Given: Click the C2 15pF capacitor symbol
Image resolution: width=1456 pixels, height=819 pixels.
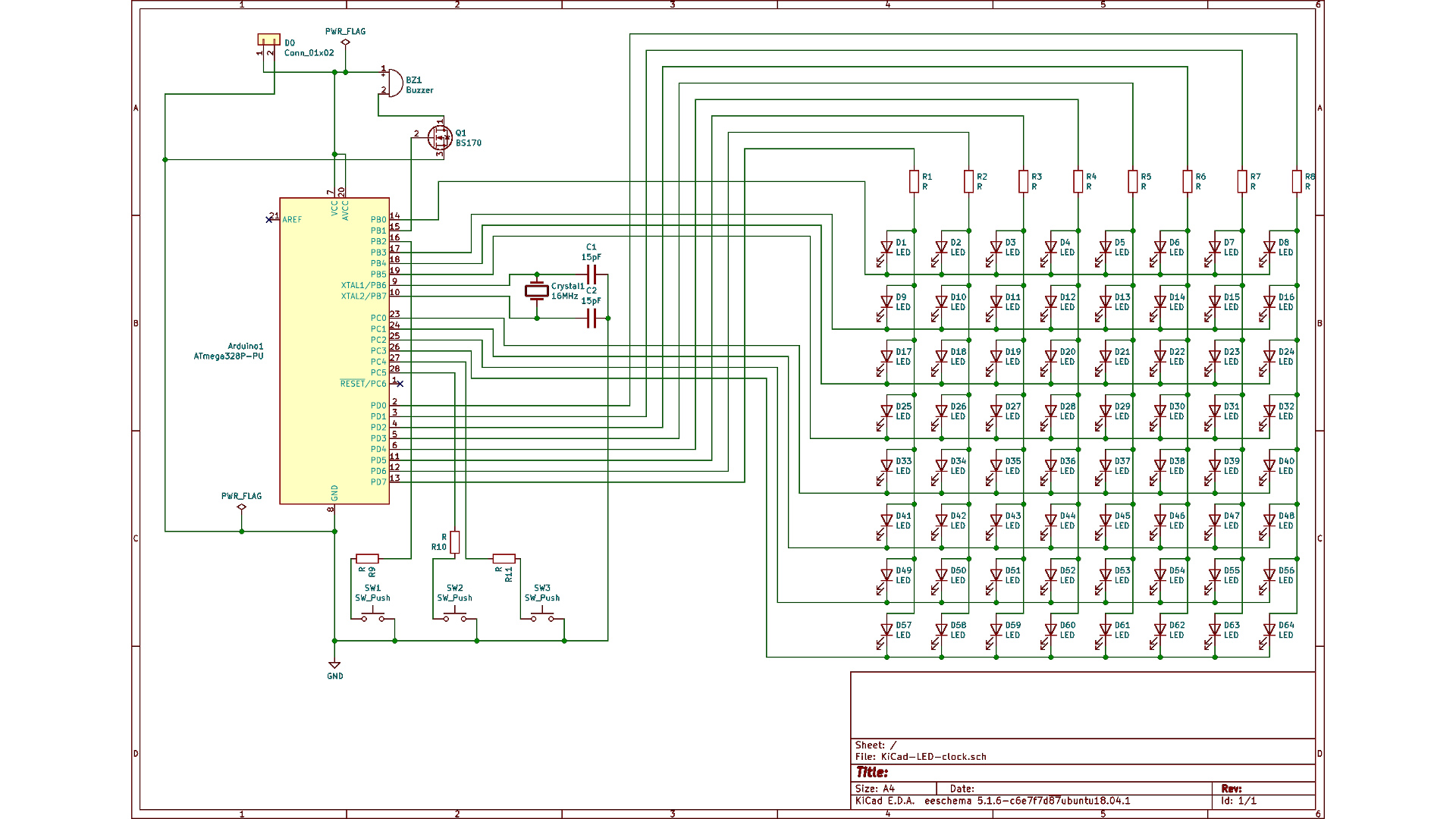Looking at the screenshot, I should (592, 318).
